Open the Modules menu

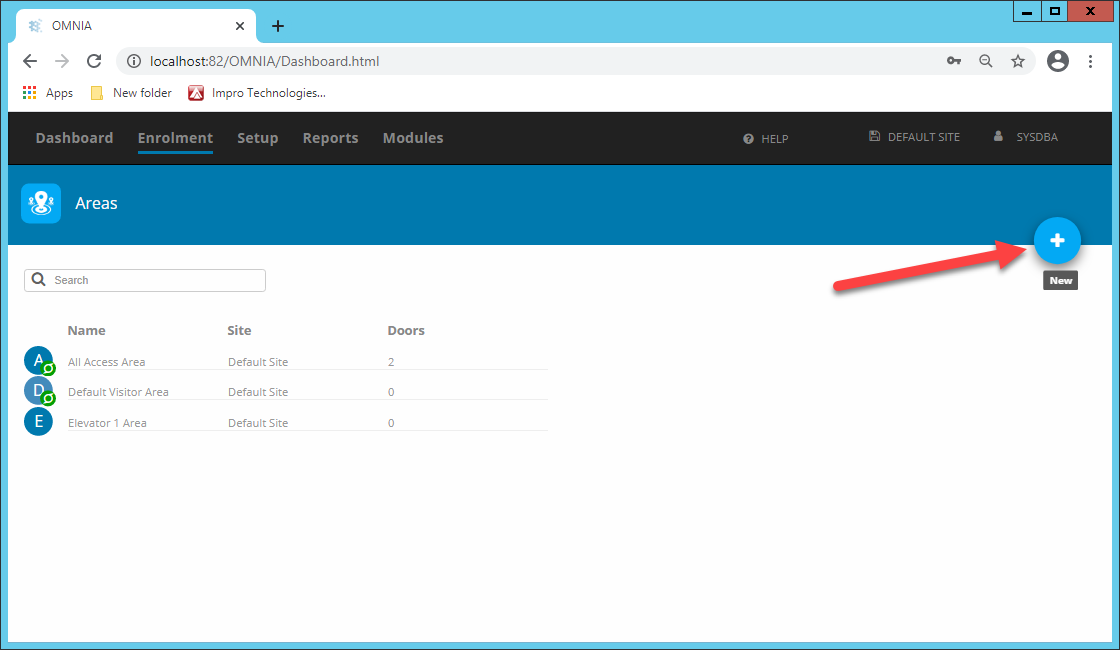point(413,138)
